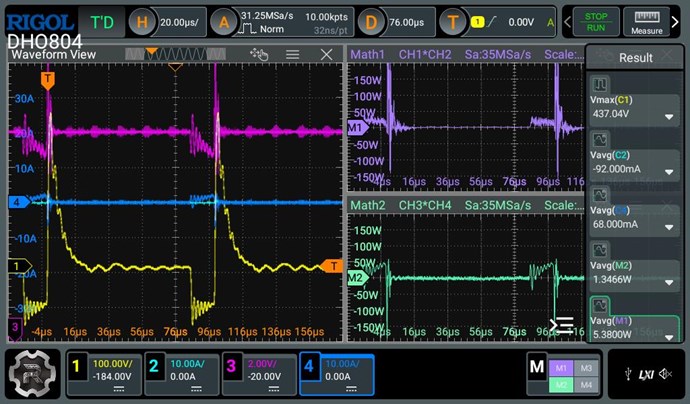Open the Math (M) menu button
The height and width of the screenshot is (404, 690).
(x=537, y=367)
